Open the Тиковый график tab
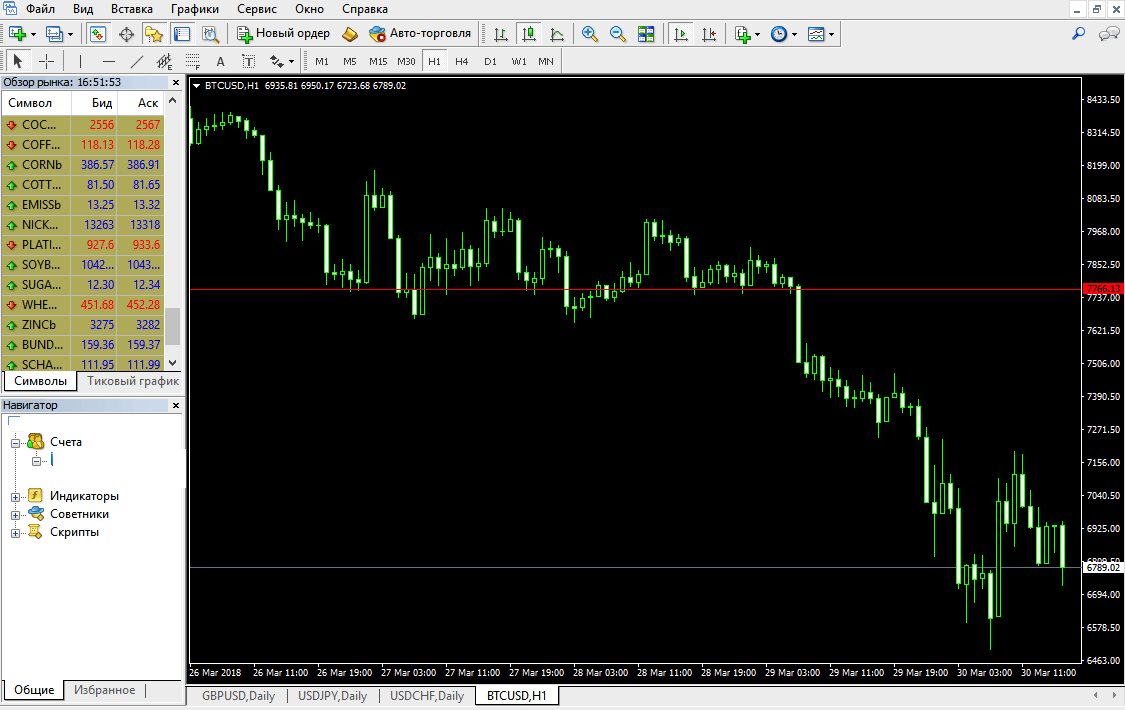Image resolution: width=1125 pixels, height=710 pixels. 132,381
